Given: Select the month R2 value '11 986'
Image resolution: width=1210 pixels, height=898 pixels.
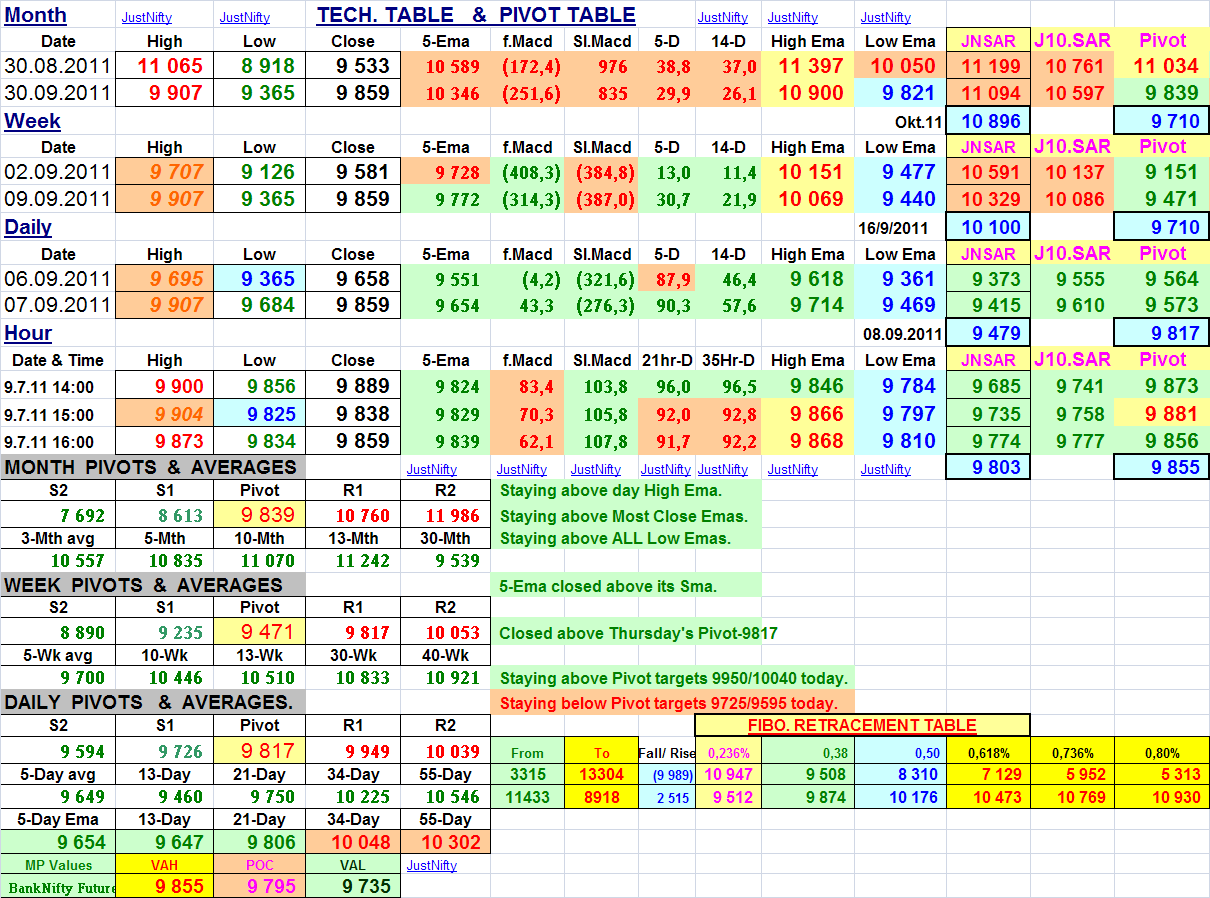Looking at the screenshot, I should [446, 515].
